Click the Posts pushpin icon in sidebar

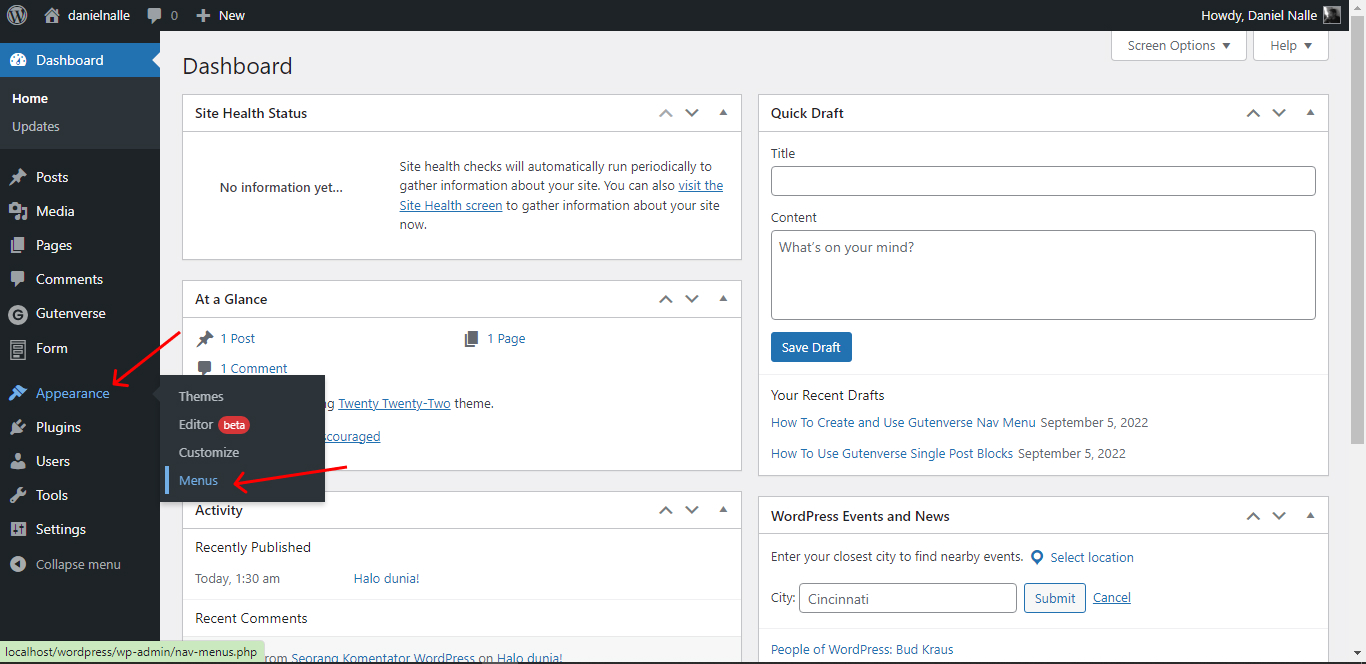tap(18, 177)
